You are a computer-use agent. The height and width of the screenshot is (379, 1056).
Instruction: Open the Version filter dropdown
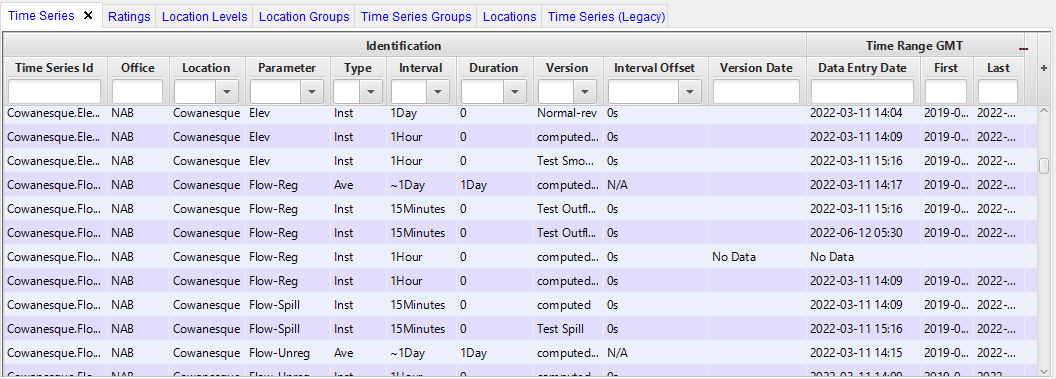pyautogui.click(x=585, y=92)
